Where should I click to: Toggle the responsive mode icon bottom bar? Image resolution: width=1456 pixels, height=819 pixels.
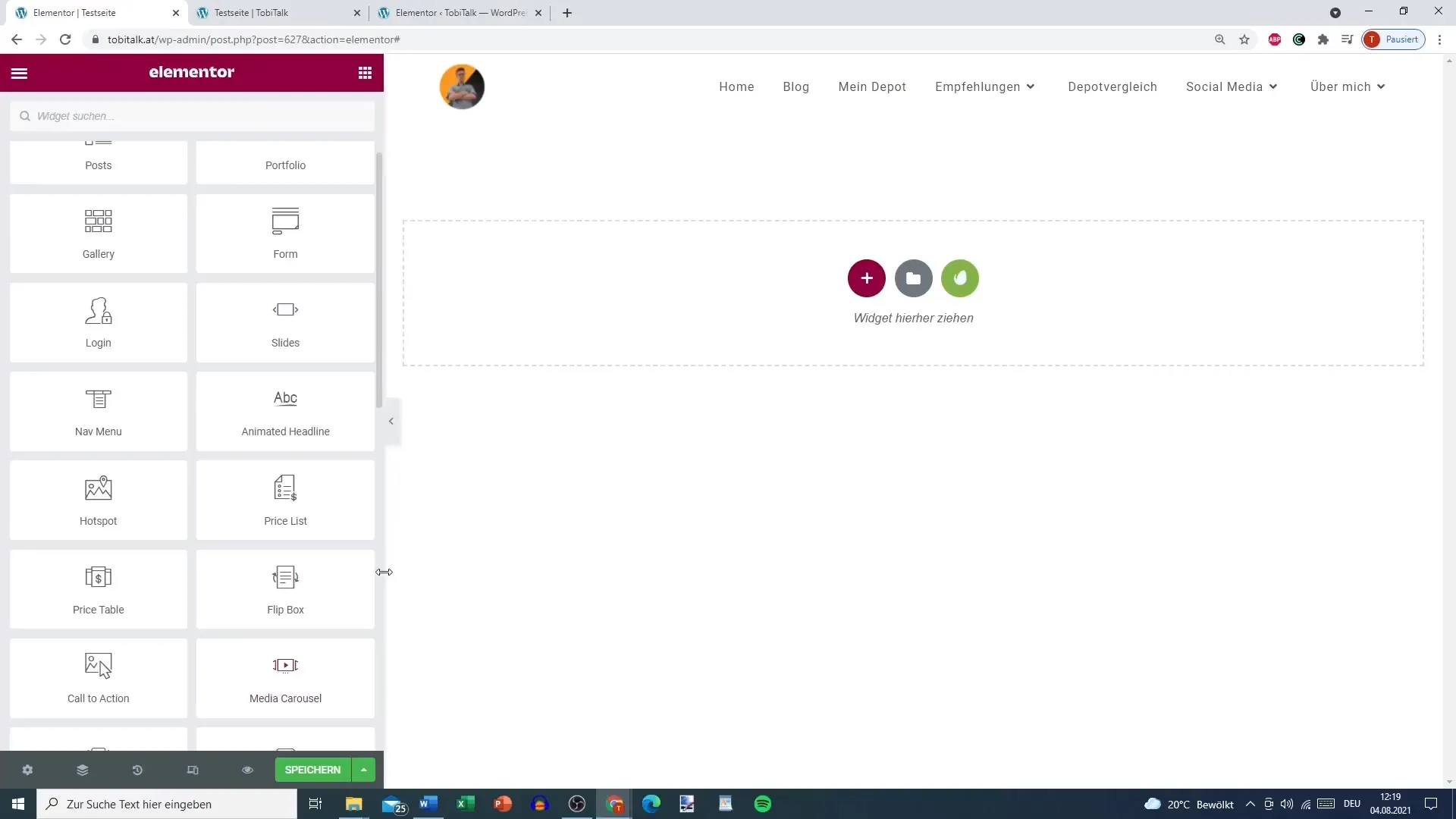pos(192,770)
